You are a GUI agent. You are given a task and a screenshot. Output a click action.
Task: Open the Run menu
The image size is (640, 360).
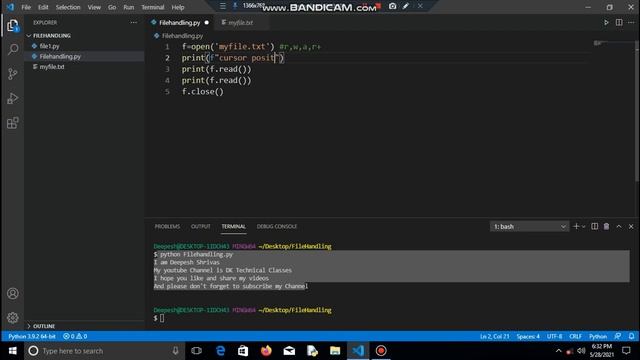129,7
